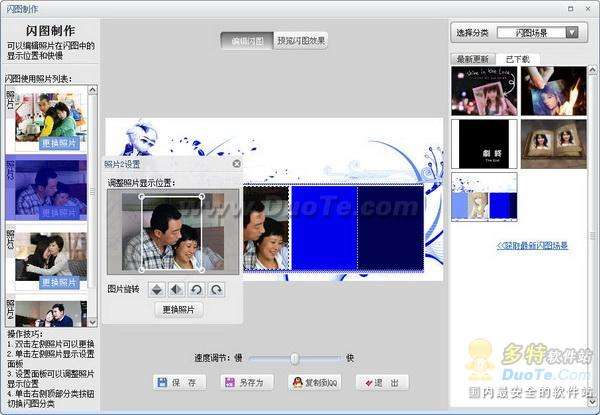Select the black 剧终 scene thumbnail
Screen dimensions: 600x415
tap(484, 144)
